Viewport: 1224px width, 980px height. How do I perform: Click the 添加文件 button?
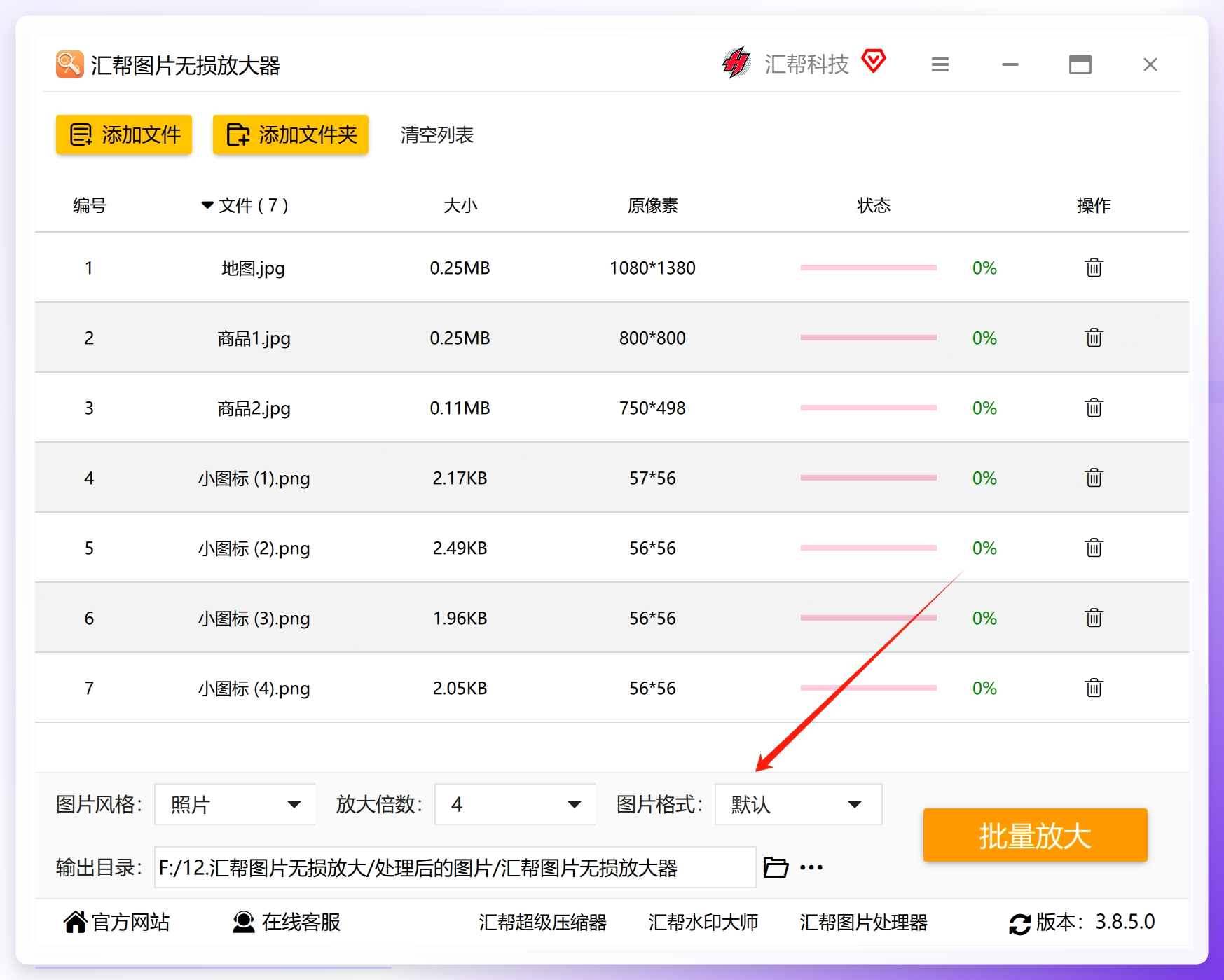124,134
